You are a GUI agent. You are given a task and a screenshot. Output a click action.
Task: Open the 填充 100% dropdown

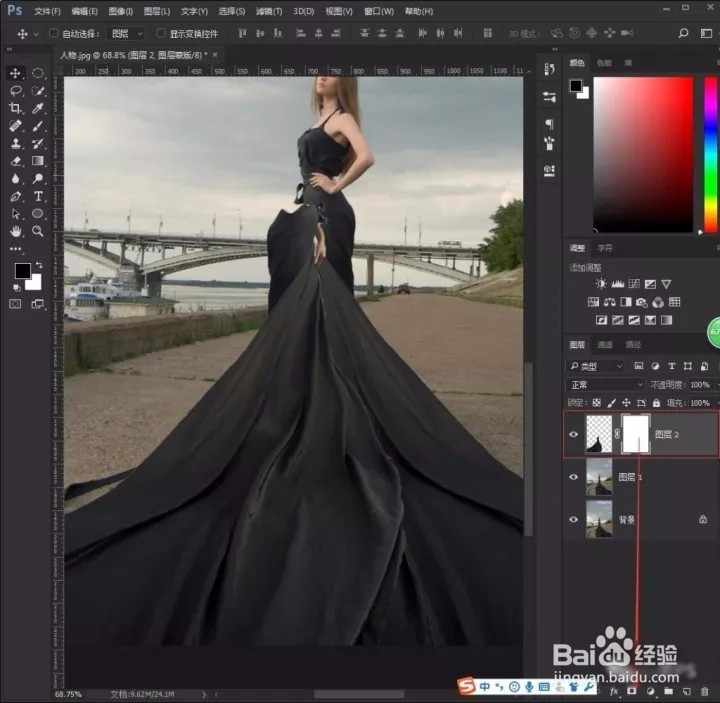tap(717, 403)
